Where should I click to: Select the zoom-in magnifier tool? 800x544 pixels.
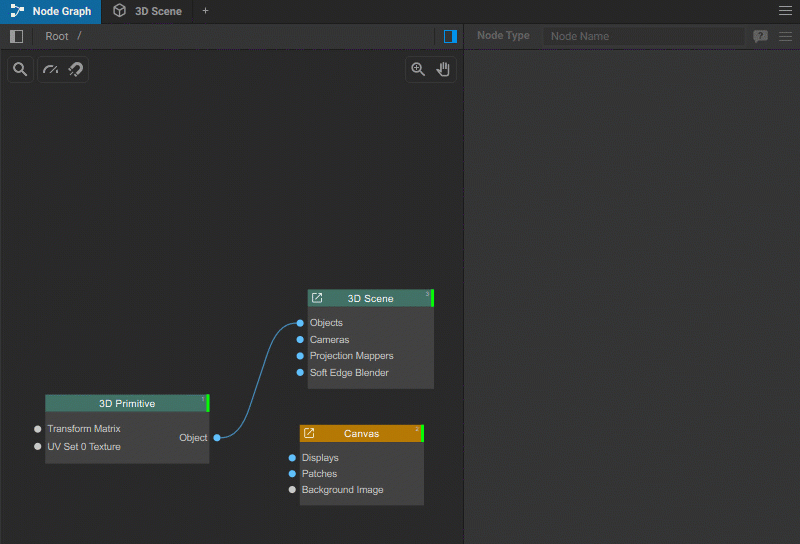[x=418, y=69]
